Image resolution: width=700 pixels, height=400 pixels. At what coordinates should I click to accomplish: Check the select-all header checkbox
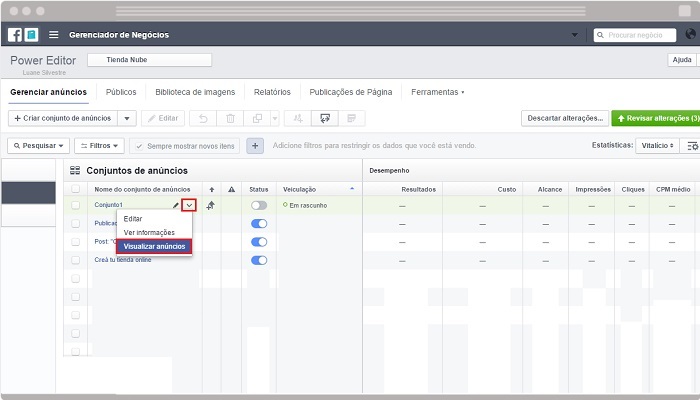tap(75, 189)
